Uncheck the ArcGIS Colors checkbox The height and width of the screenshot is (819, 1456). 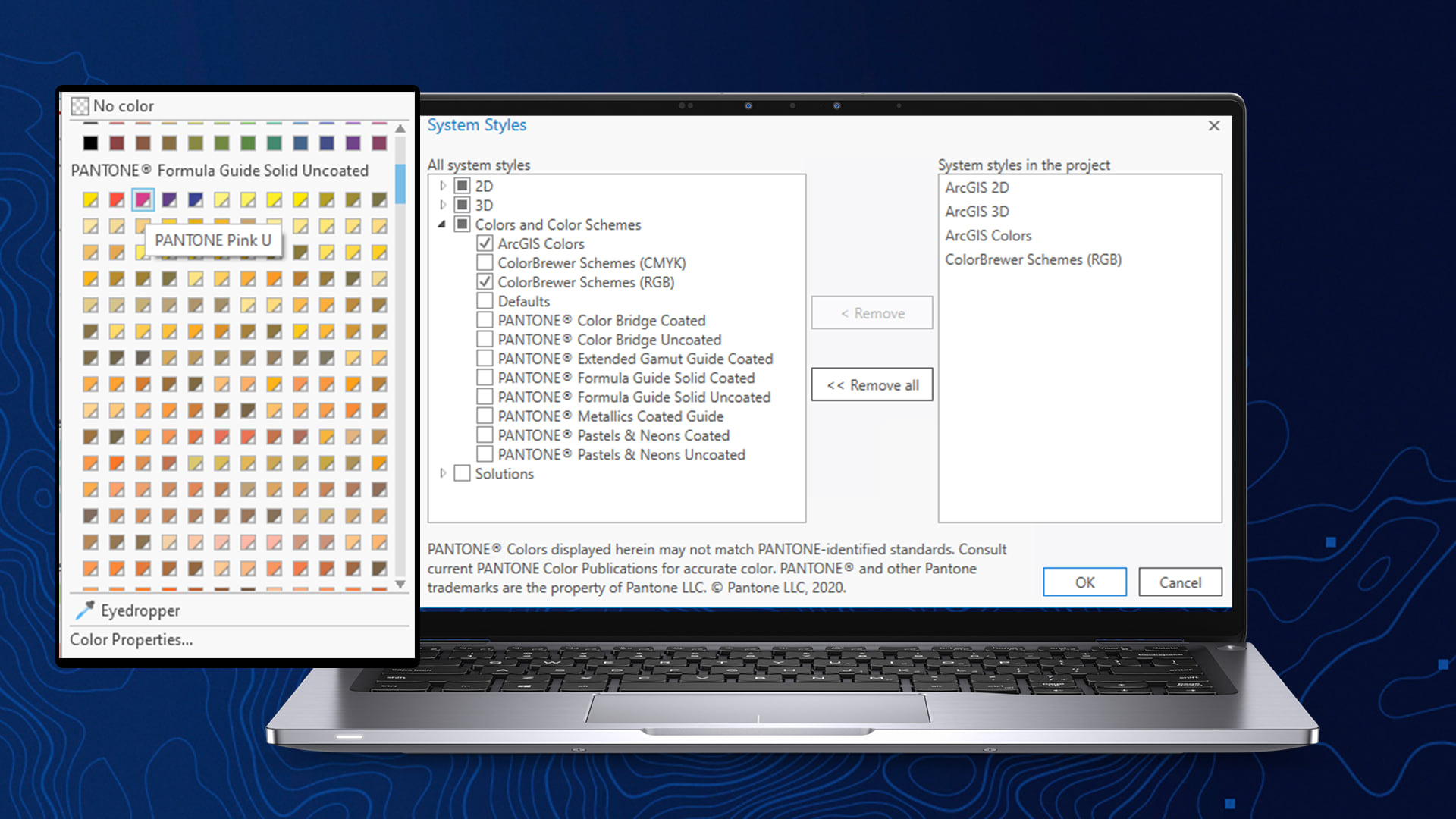tap(485, 243)
